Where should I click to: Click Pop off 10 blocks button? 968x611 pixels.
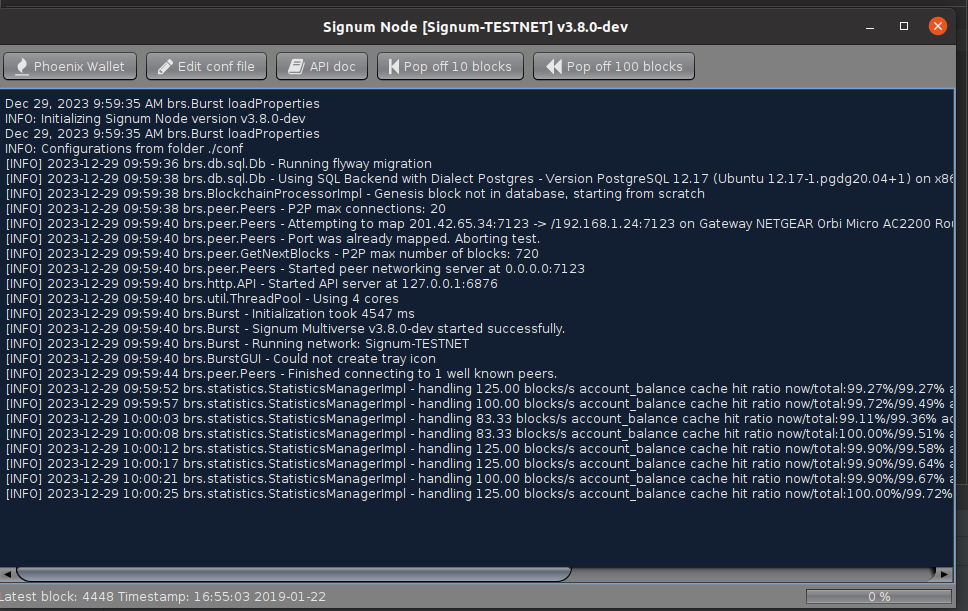pos(450,66)
